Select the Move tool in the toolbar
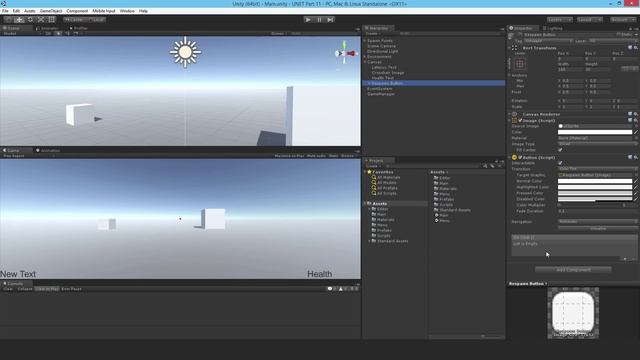This screenshot has height=360, width=640. [19, 20]
